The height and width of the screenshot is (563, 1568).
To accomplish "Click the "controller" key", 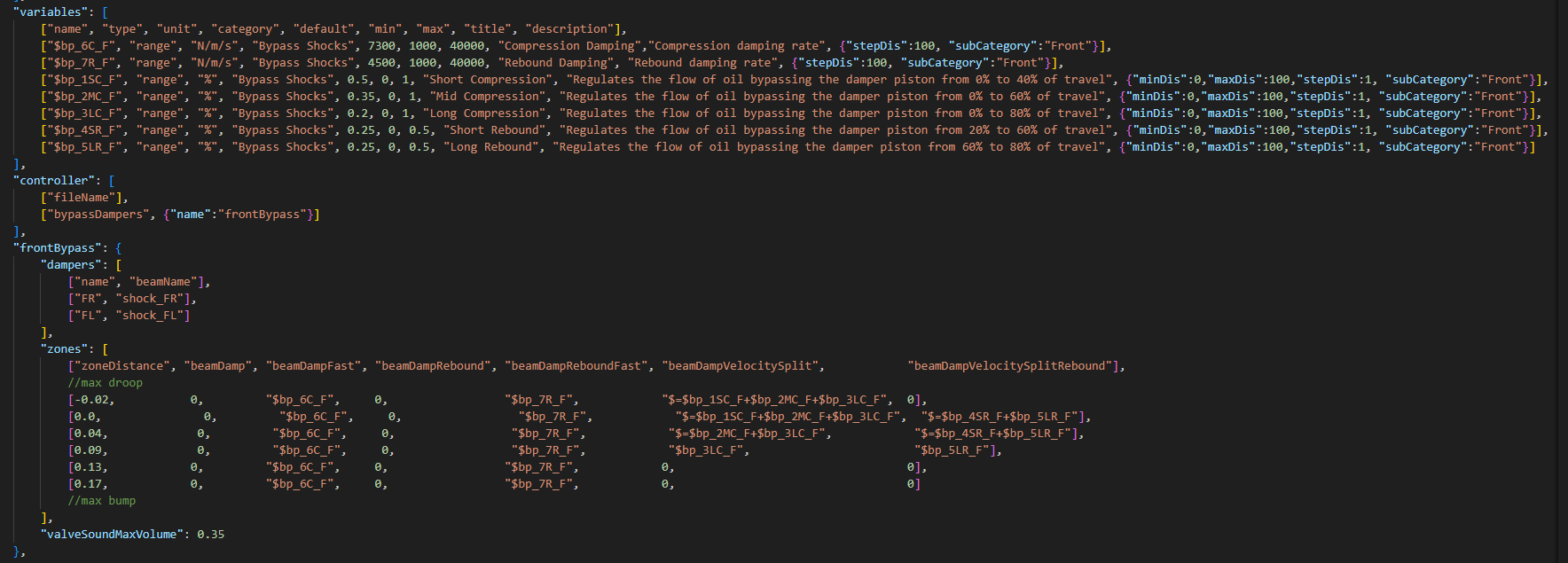I will tap(54, 180).
